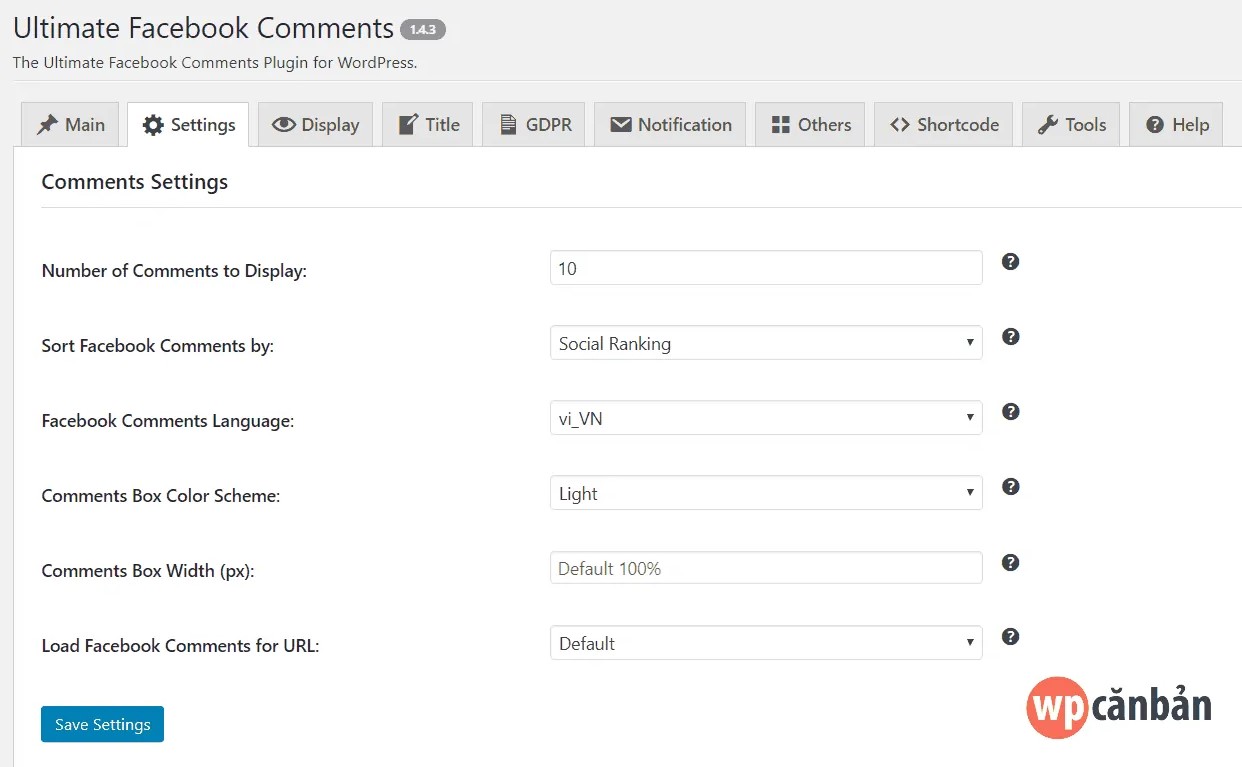Click help icon beside Sort Facebook Comments
Image resolution: width=1242 pixels, height=767 pixels.
1010,337
